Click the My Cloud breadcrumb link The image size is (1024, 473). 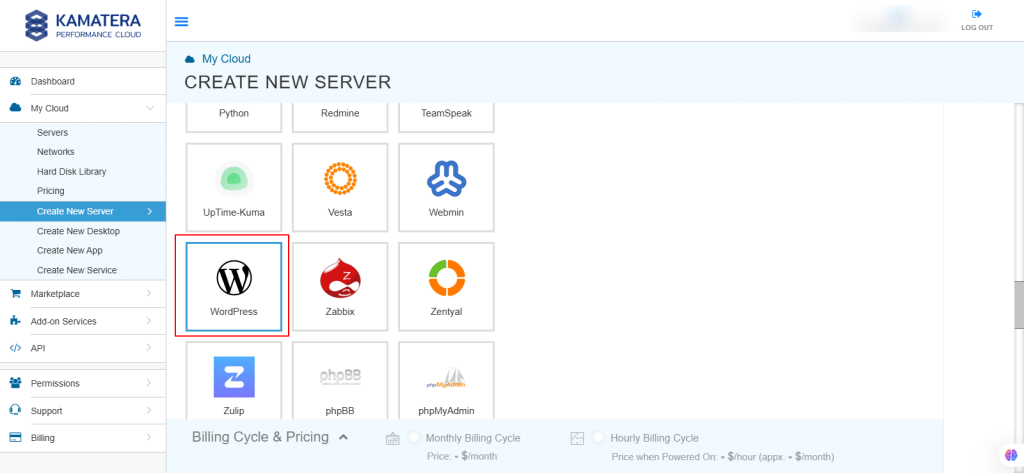pyautogui.click(x=226, y=59)
